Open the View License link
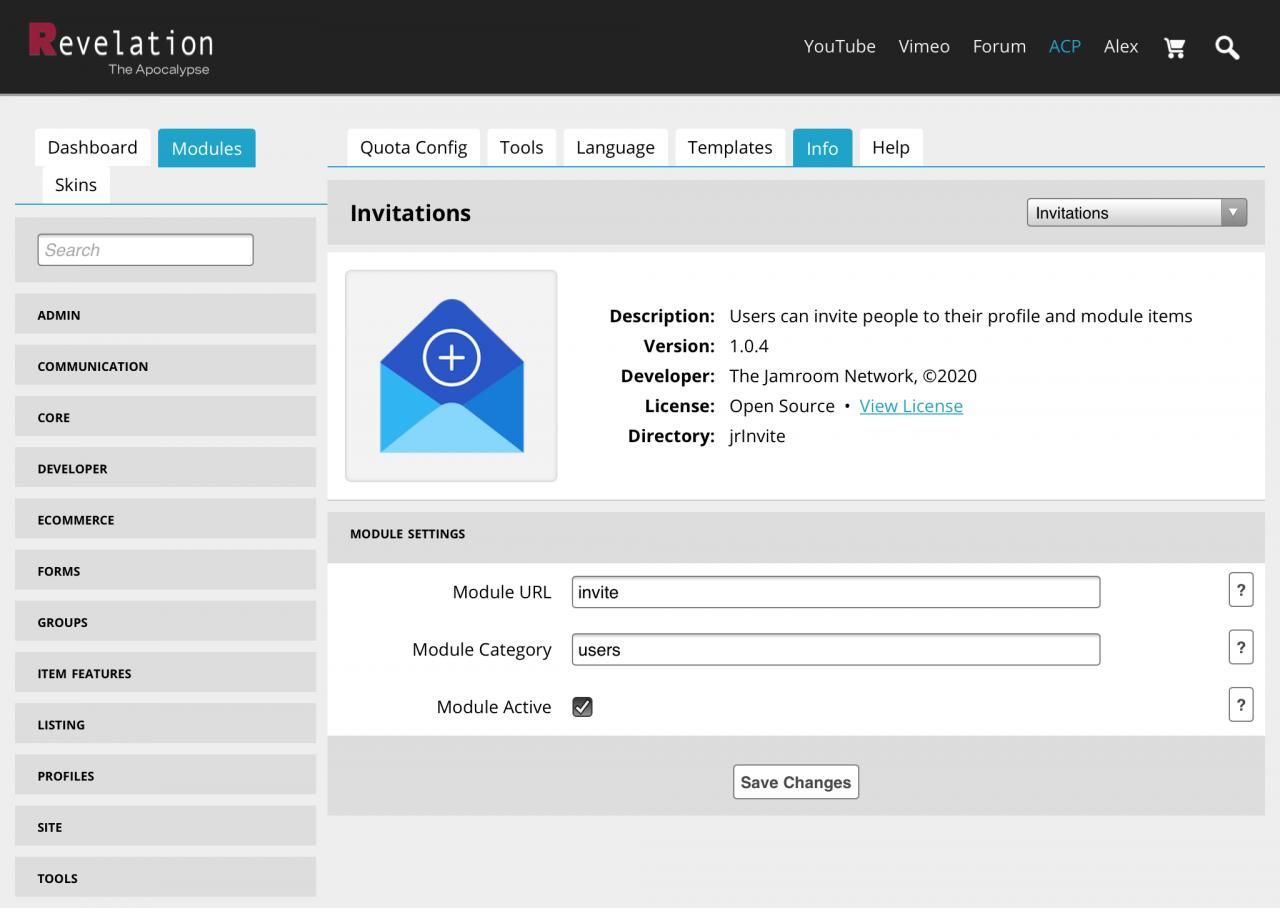This screenshot has height=908, width=1280. click(911, 406)
